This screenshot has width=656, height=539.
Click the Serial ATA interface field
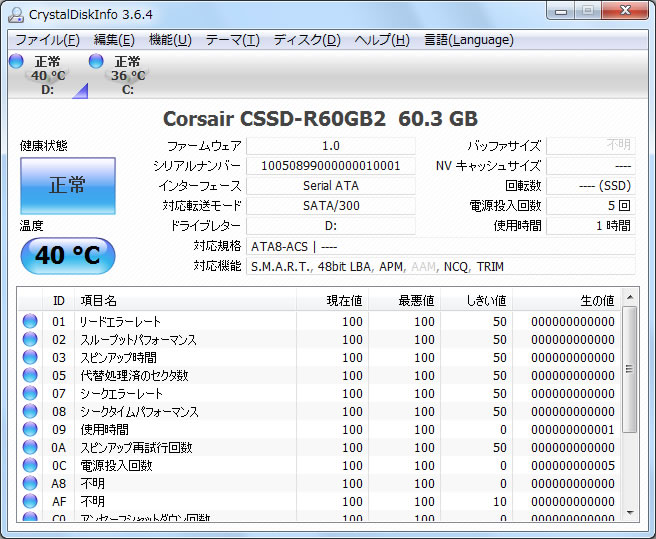tap(331, 186)
